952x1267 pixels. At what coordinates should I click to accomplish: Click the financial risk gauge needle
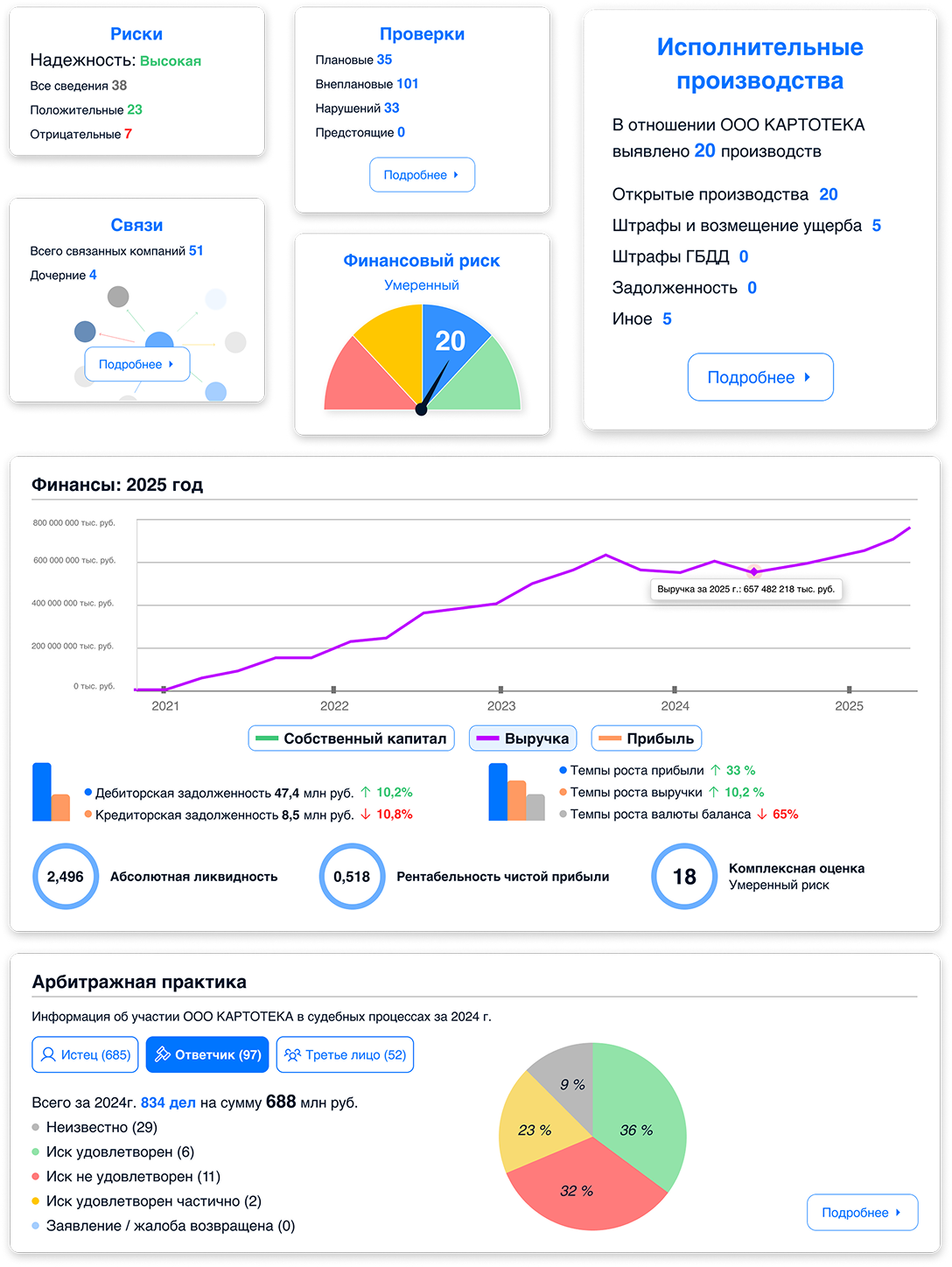pyautogui.click(x=434, y=387)
